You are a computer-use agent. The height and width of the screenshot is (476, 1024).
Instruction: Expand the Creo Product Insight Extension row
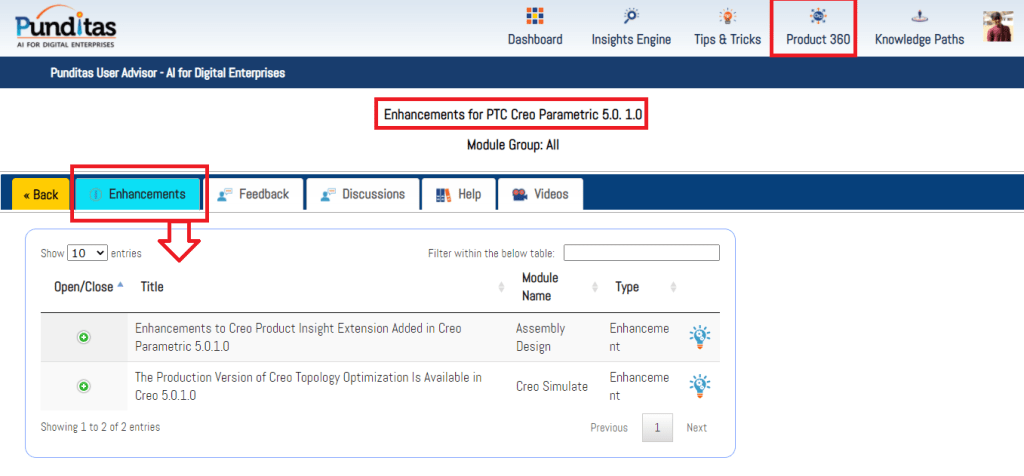point(84,337)
